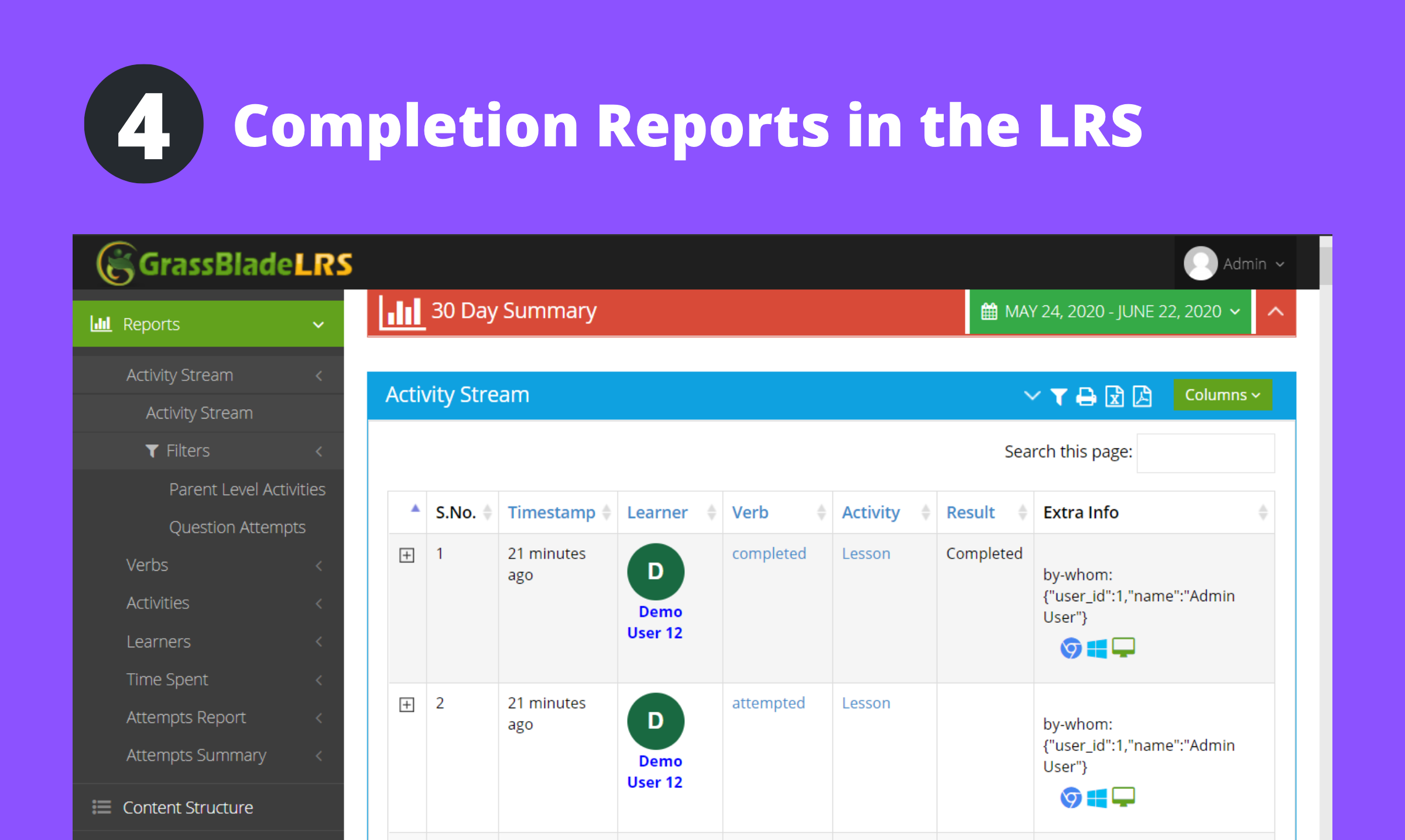Expand details for row 1 using plus box
This screenshot has width=1405, height=840.
(407, 555)
